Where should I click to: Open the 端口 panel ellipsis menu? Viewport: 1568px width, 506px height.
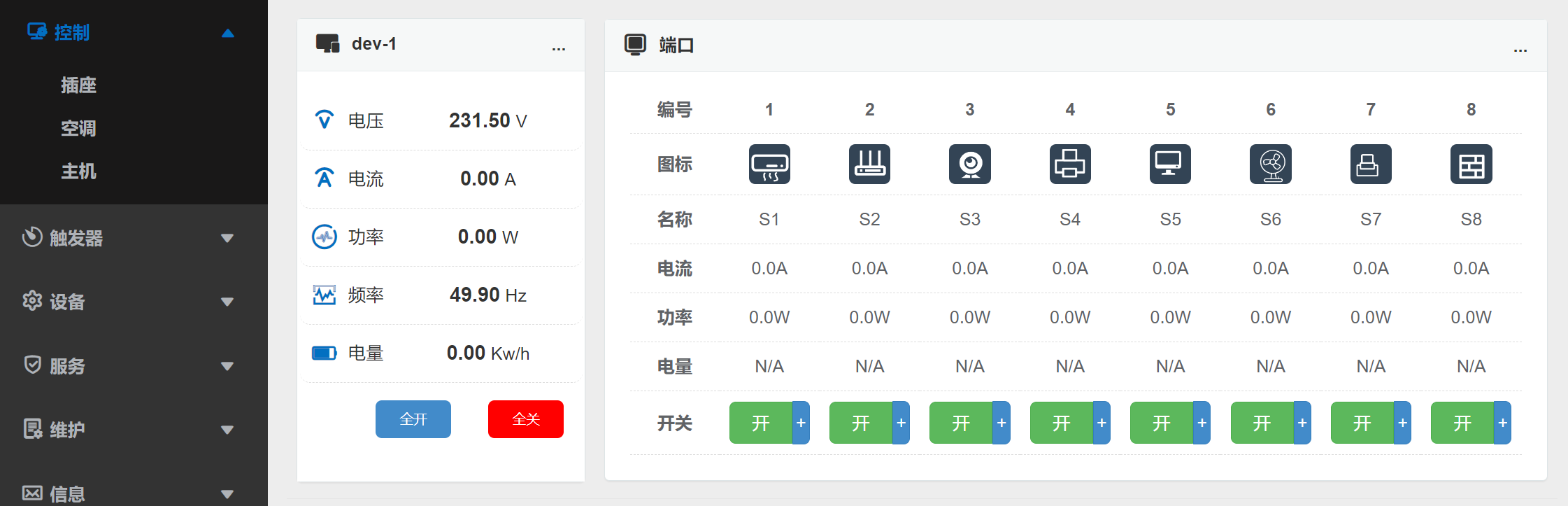click(x=1520, y=50)
